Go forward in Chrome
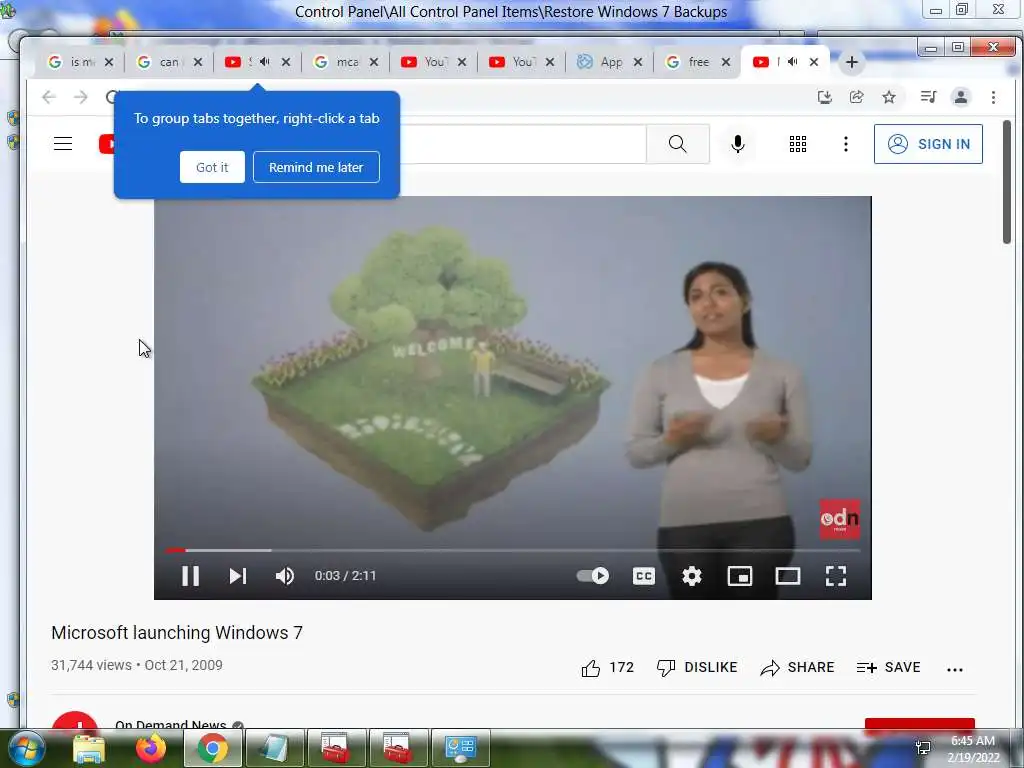Screen dimensions: 1024x768 click(x=80, y=97)
